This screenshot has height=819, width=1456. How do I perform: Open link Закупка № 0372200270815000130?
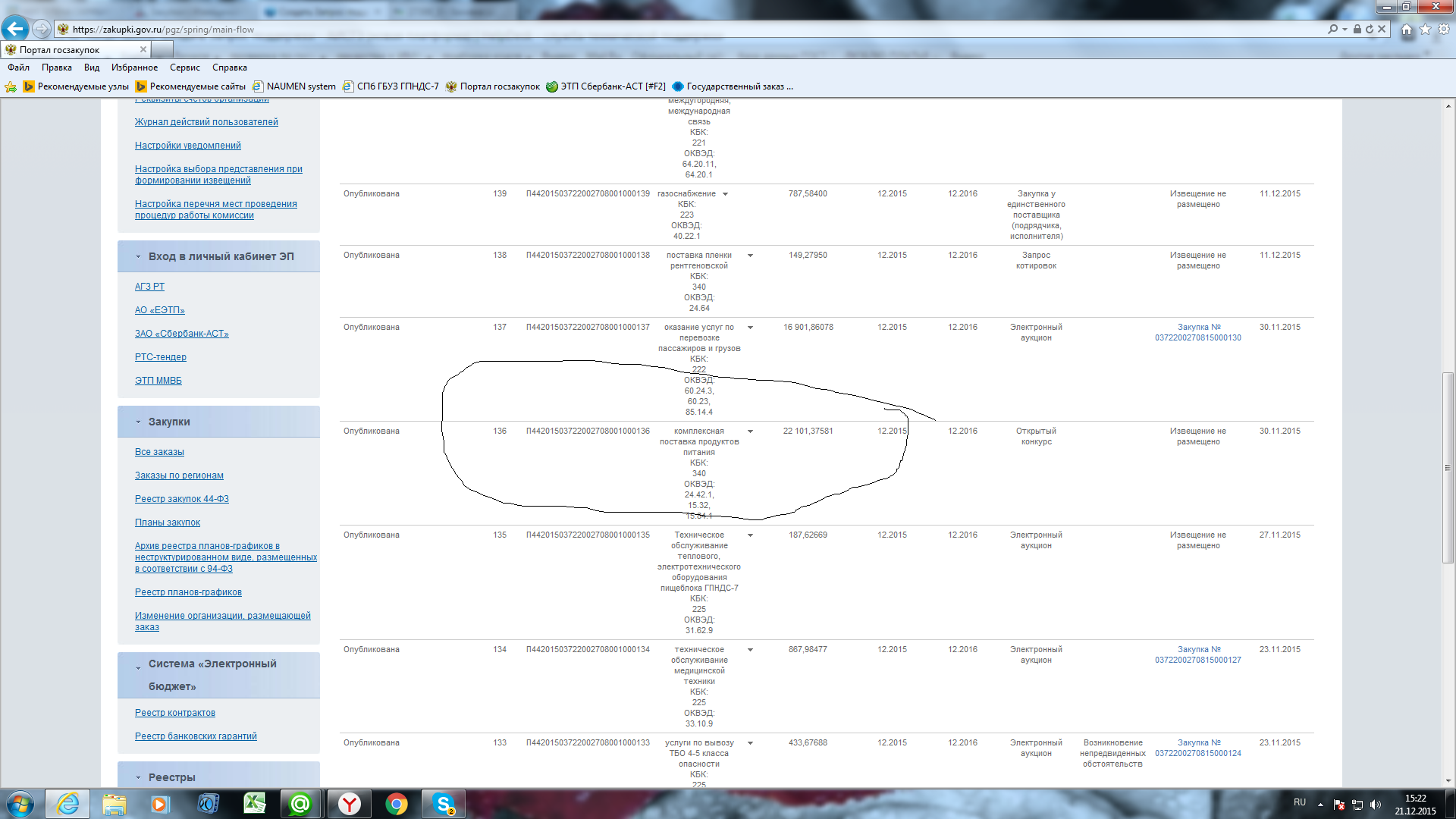click(x=1197, y=333)
